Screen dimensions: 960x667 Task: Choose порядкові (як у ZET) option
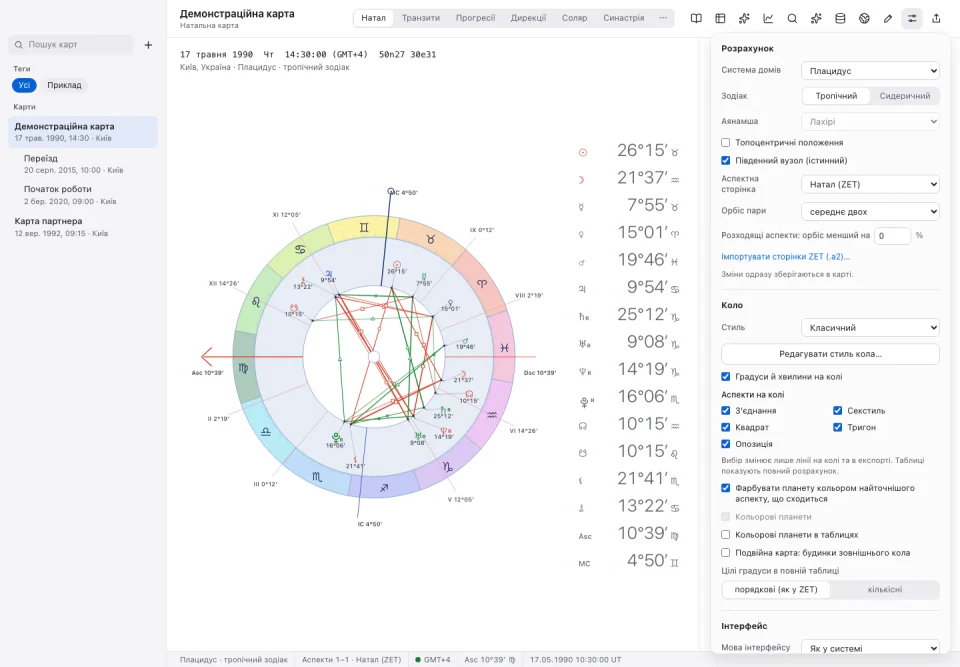(776, 589)
